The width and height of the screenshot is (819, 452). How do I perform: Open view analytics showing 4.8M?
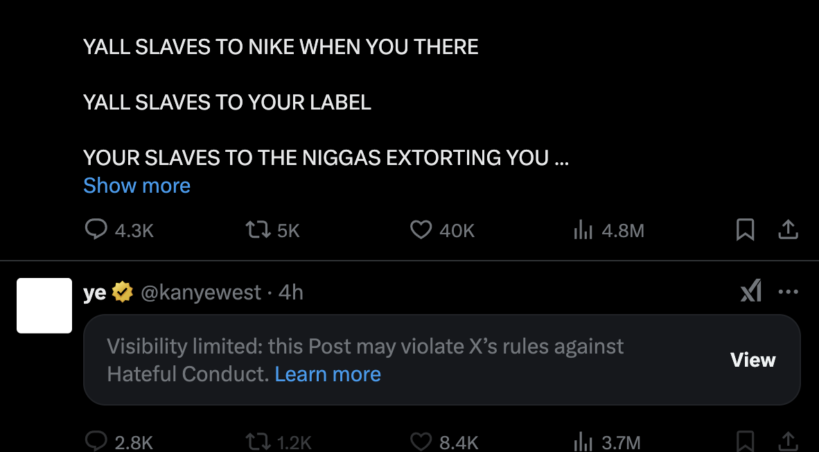click(584, 230)
